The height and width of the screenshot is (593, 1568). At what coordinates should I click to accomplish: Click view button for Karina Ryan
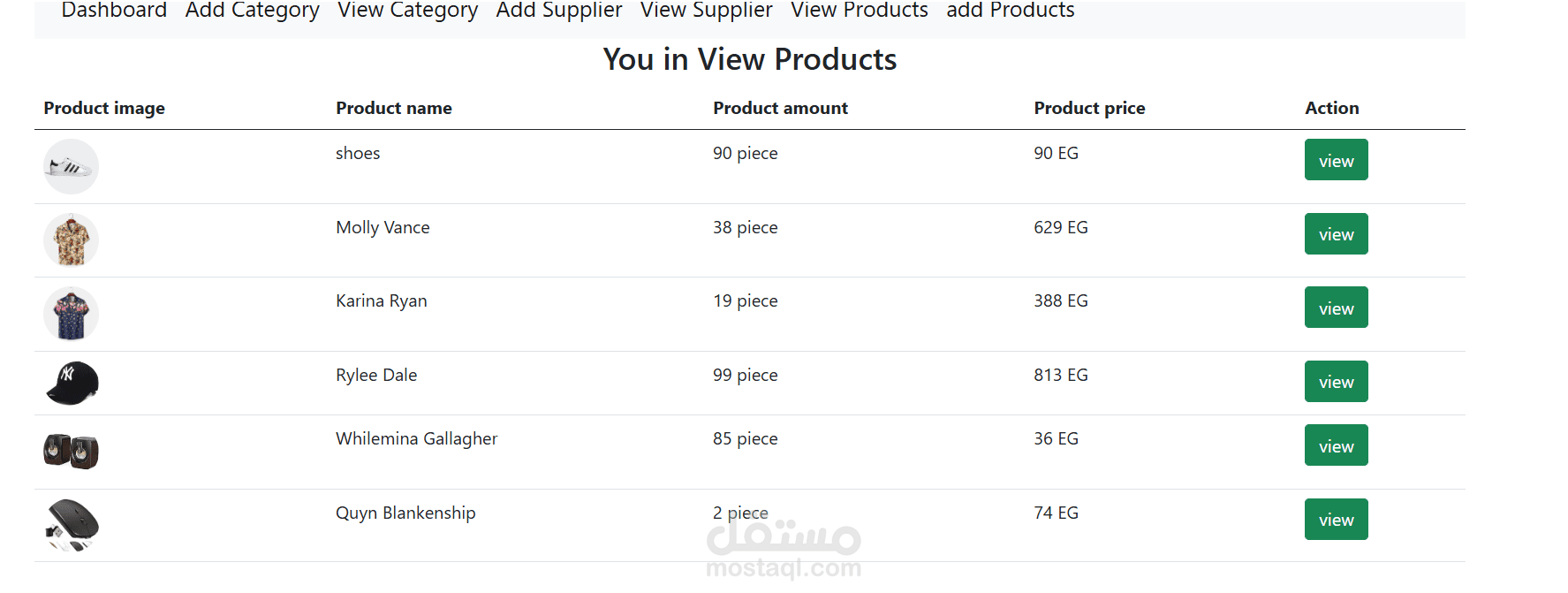pos(1336,308)
